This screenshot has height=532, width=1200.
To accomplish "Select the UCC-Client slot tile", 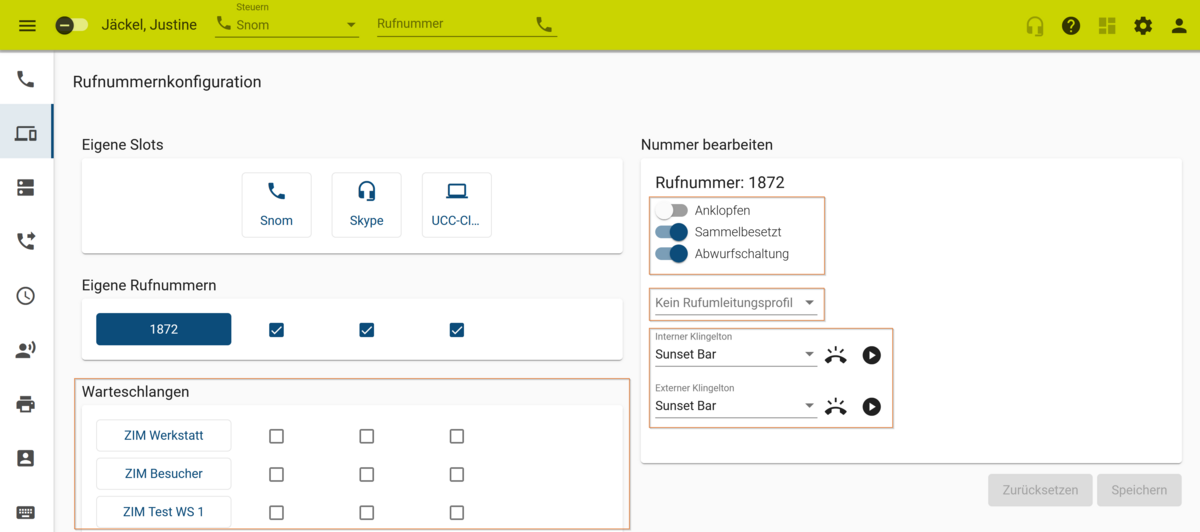I will tap(457, 205).
